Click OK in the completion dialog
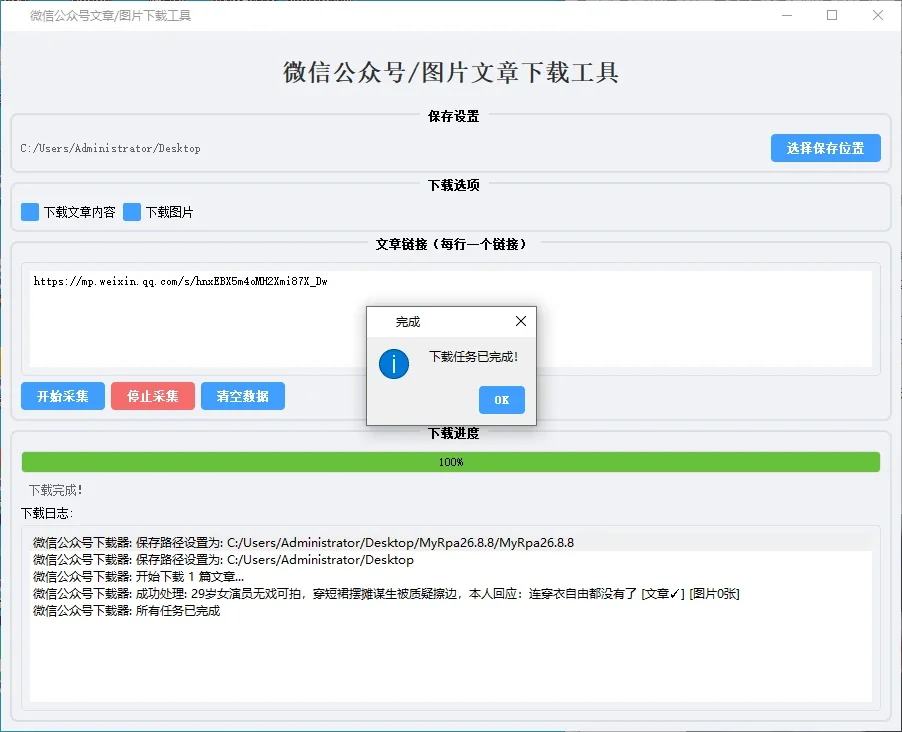 click(x=502, y=399)
